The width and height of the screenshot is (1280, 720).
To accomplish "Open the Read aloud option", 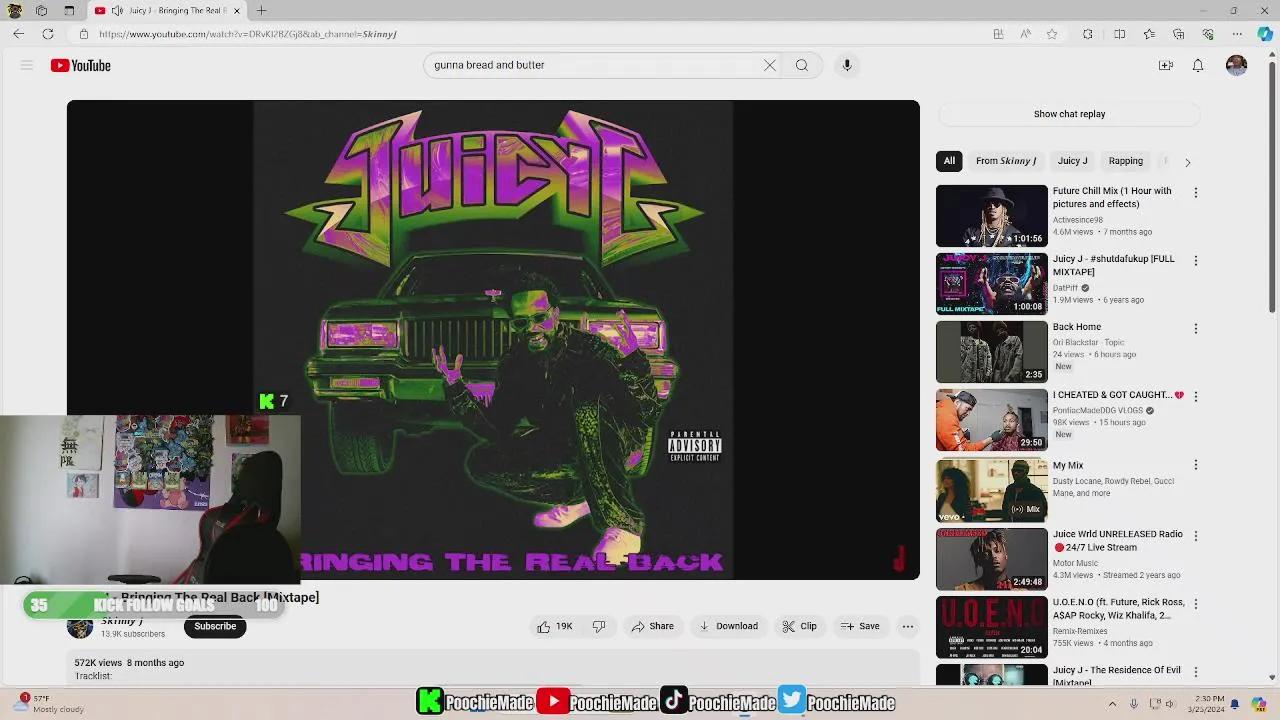I will click(x=1026, y=34).
